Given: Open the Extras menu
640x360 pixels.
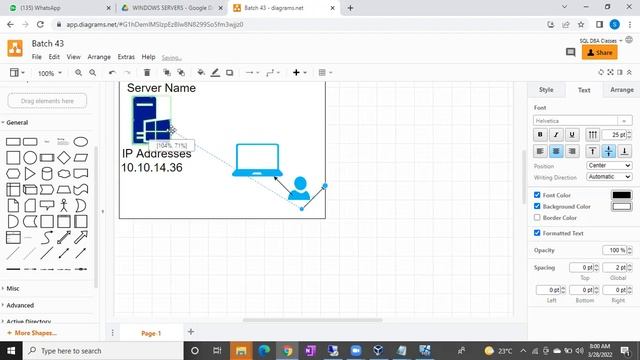Looking at the screenshot, I should click(126, 57).
